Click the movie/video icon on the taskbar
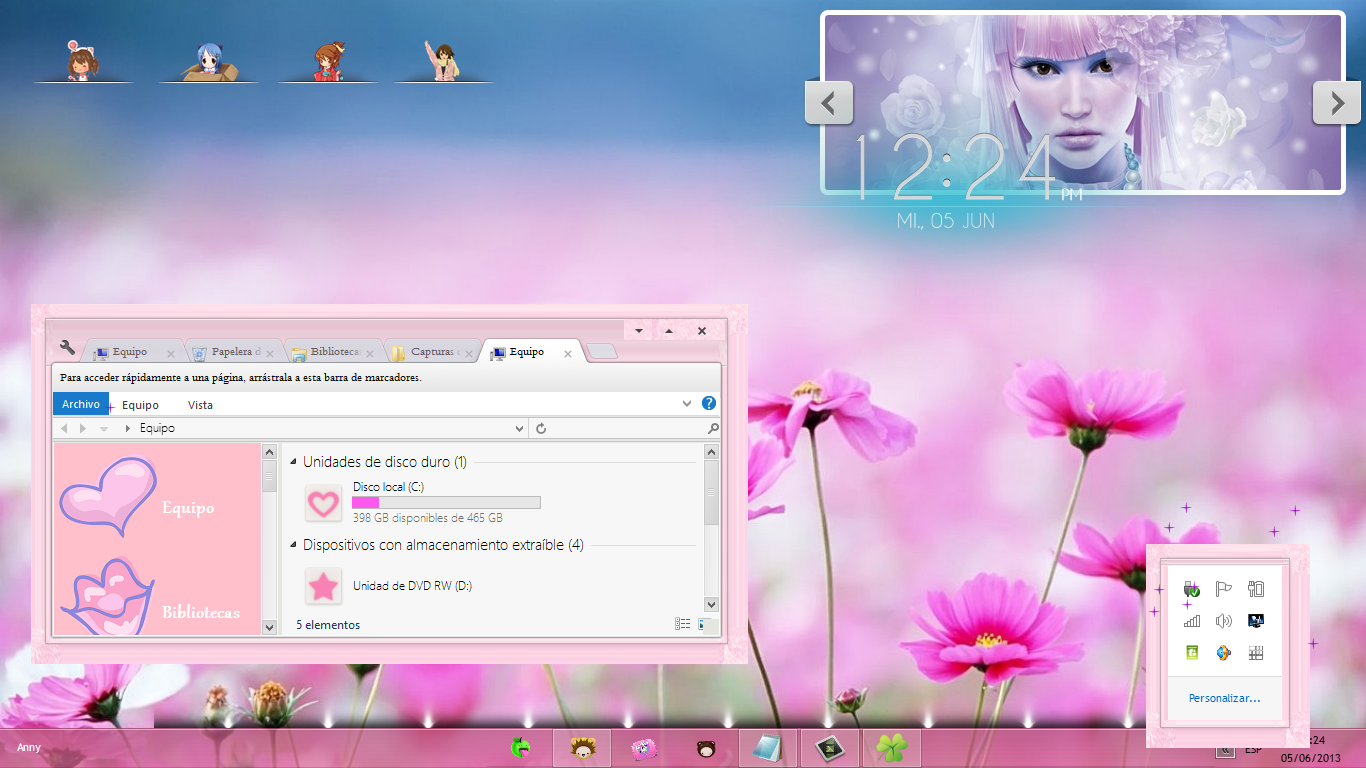This screenshot has width=1366, height=768. tap(828, 746)
